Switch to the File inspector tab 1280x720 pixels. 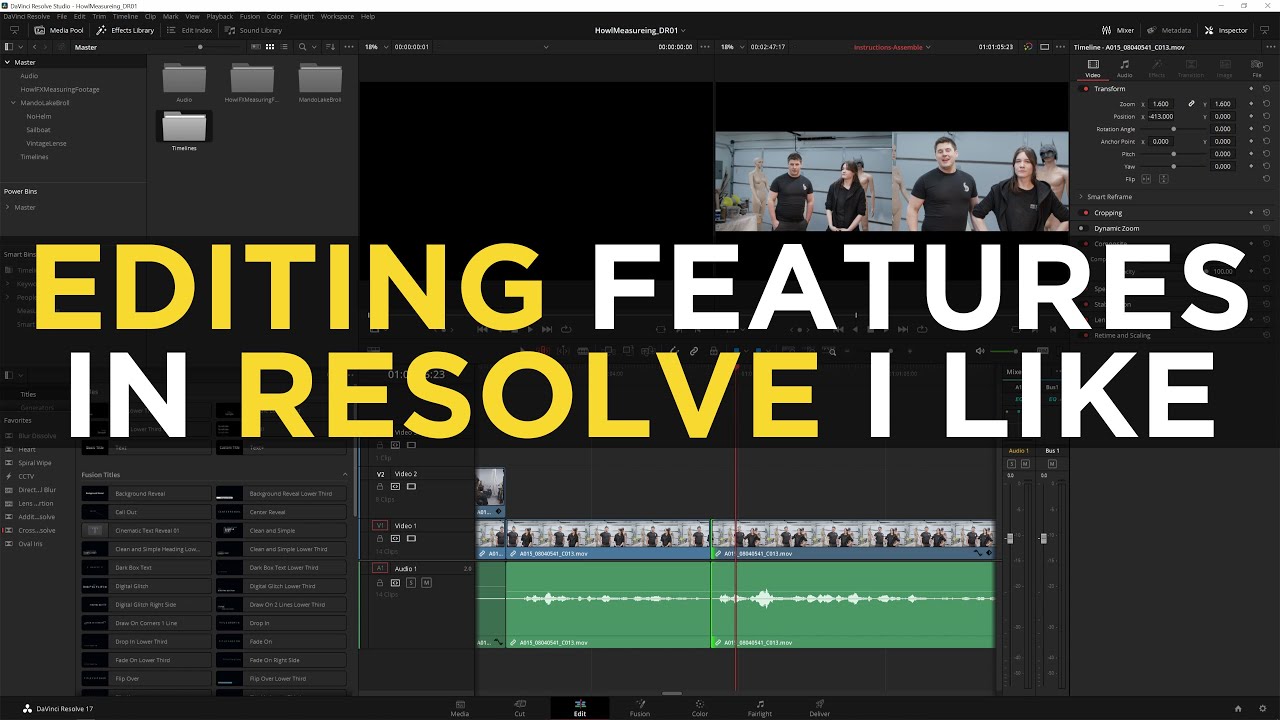coord(1257,68)
